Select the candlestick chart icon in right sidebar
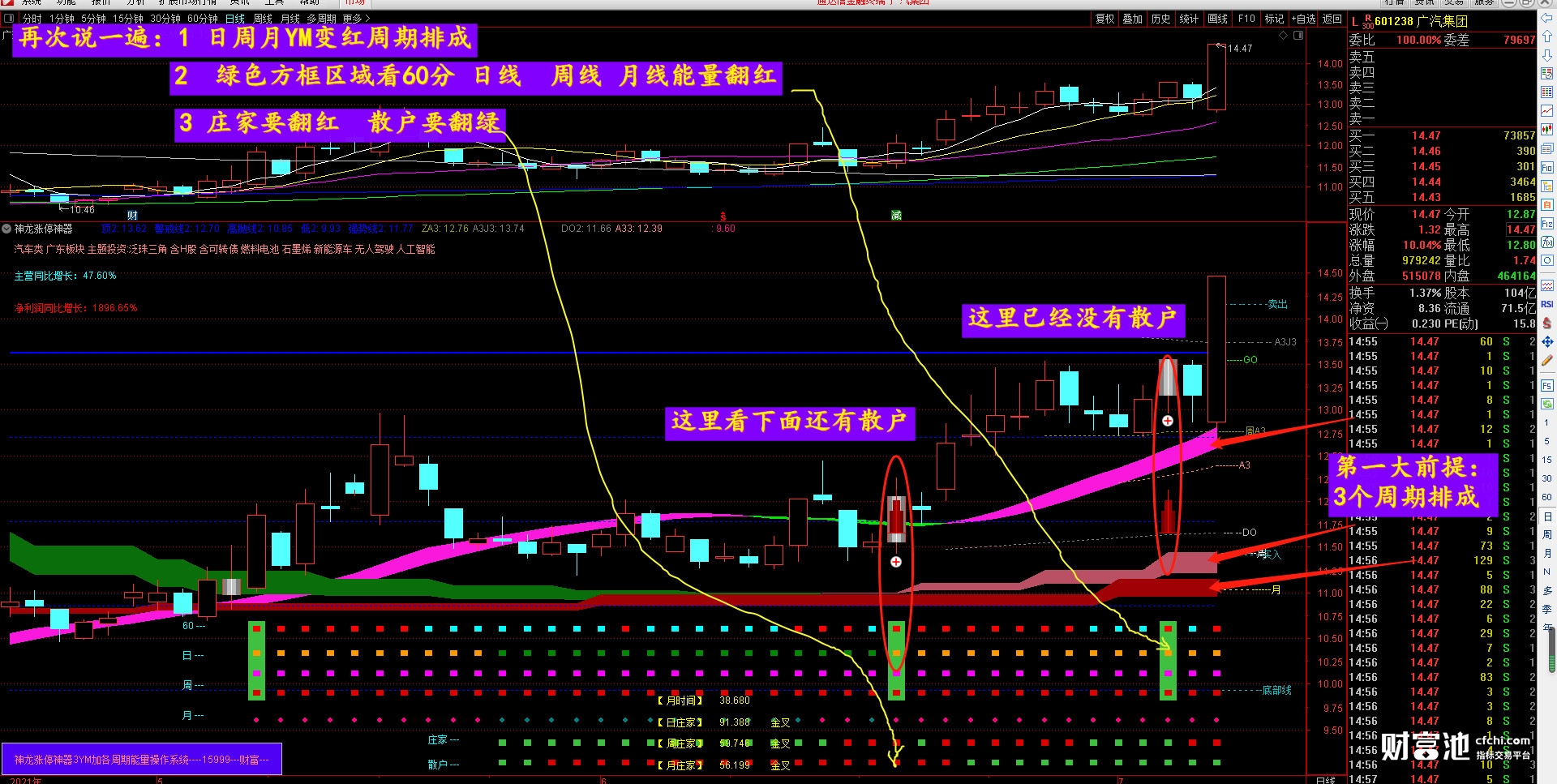 [x=1547, y=129]
